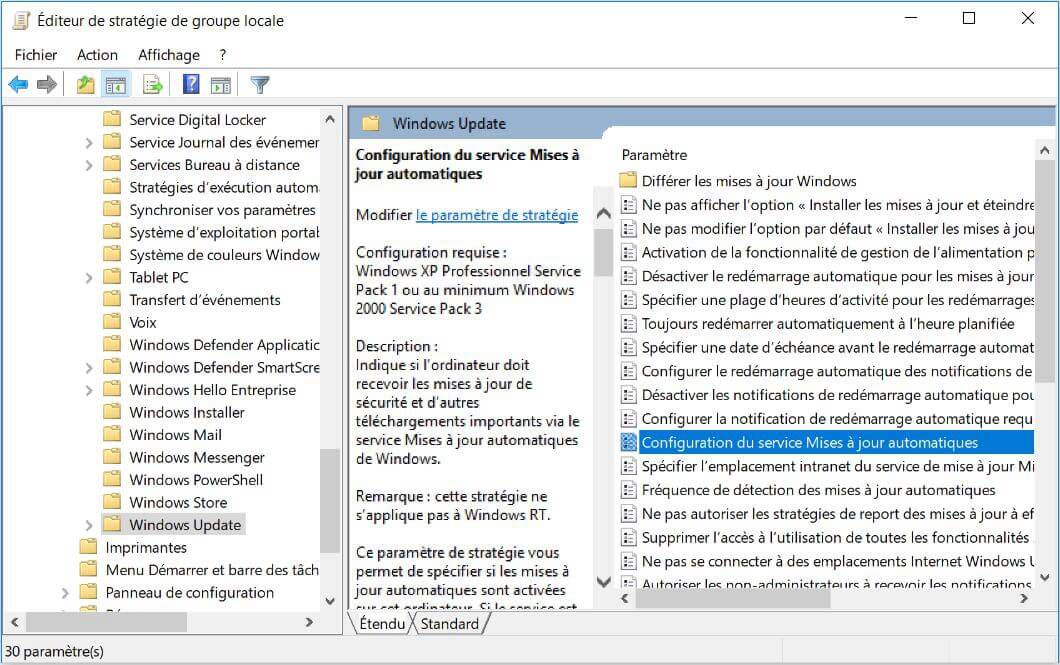Open the Action menu
The image size is (1060, 665).
point(97,55)
